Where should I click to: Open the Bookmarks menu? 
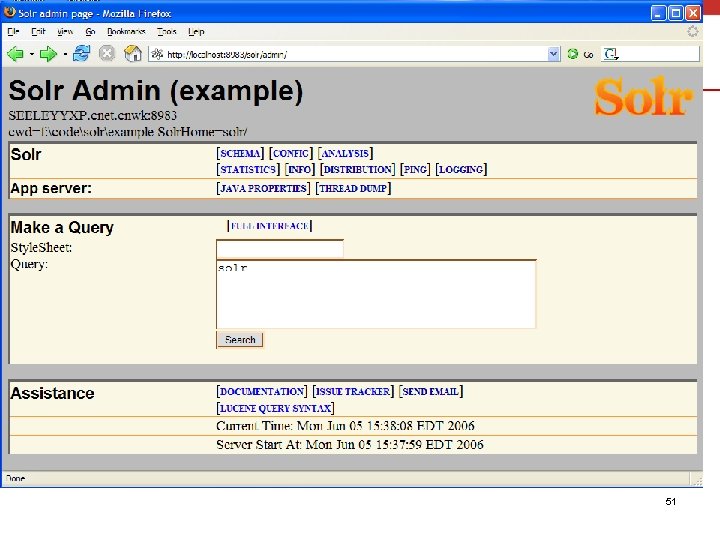[126, 32]
